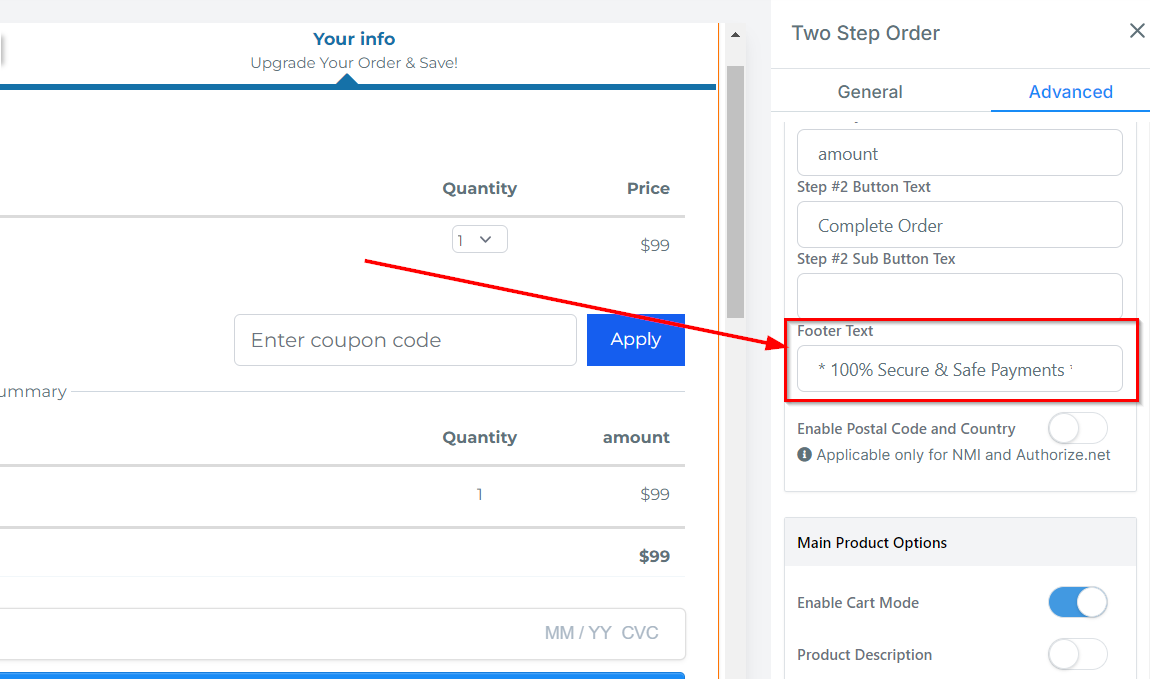Click the info icon beside NMI note

coord(804,455)
